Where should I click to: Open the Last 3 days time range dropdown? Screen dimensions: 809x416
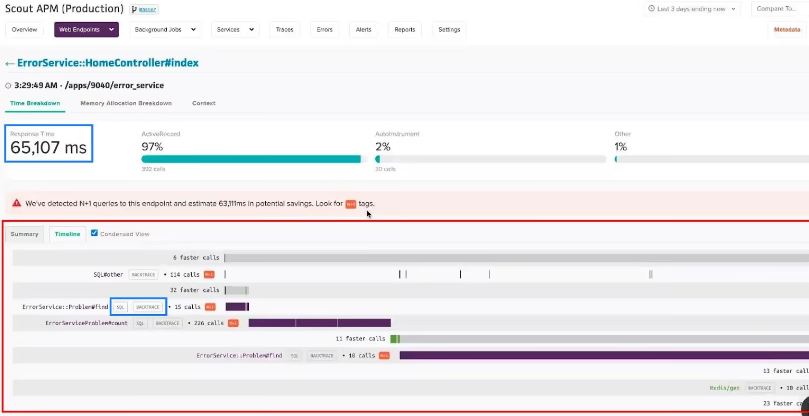coord(692,9)
